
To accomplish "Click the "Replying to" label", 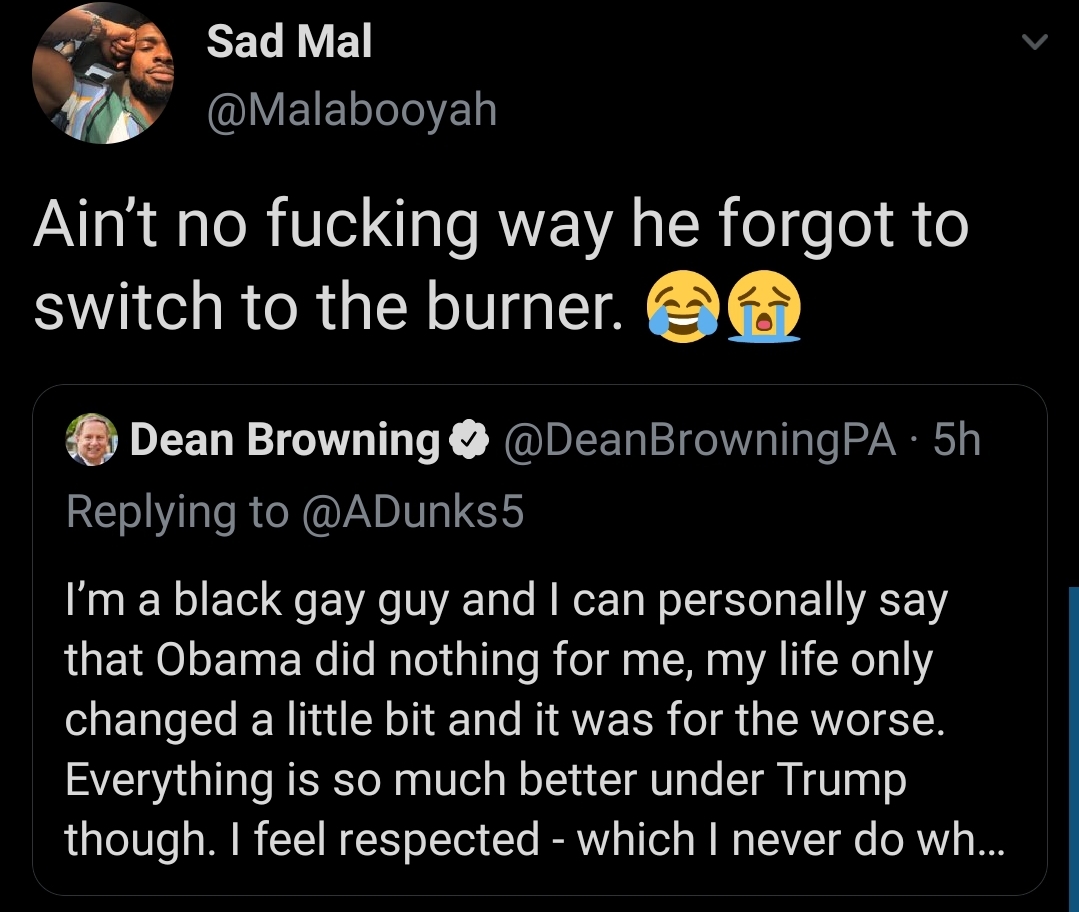I will point(177,511).
